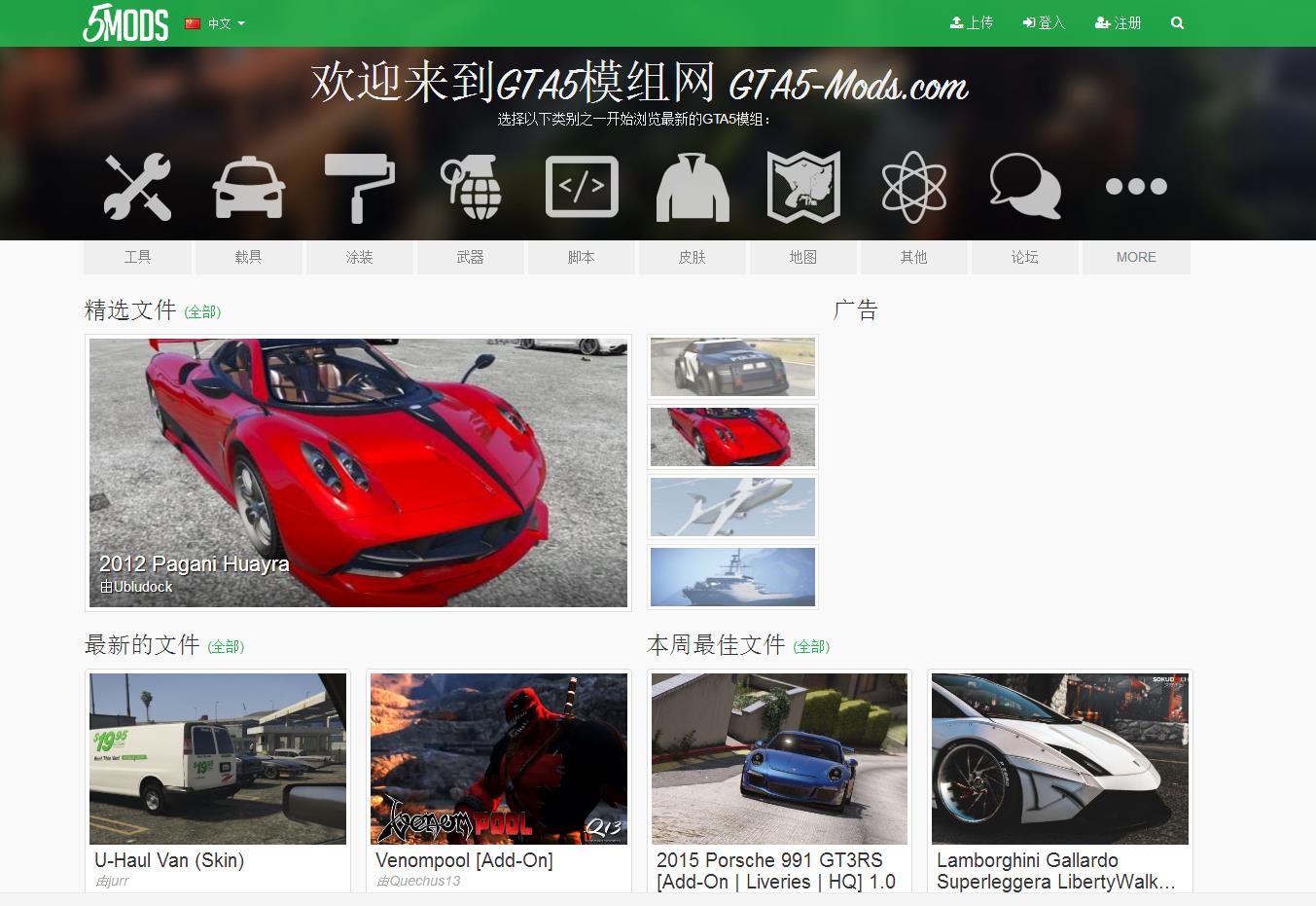Screen dimensions: 1316x906
Task: Open the large 2012 Pagani Huayra image
Action: tap(358, 473)
